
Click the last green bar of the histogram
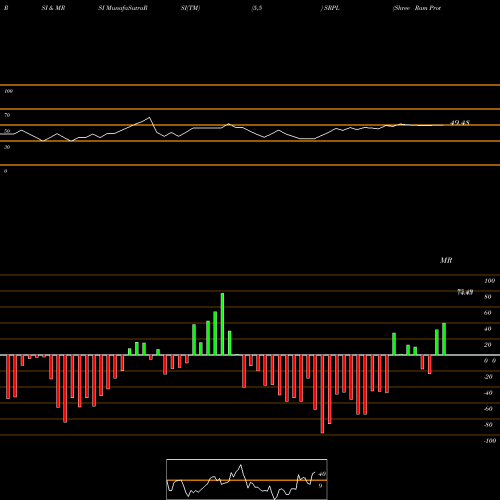pyautogui.click(x=444, y=339)
